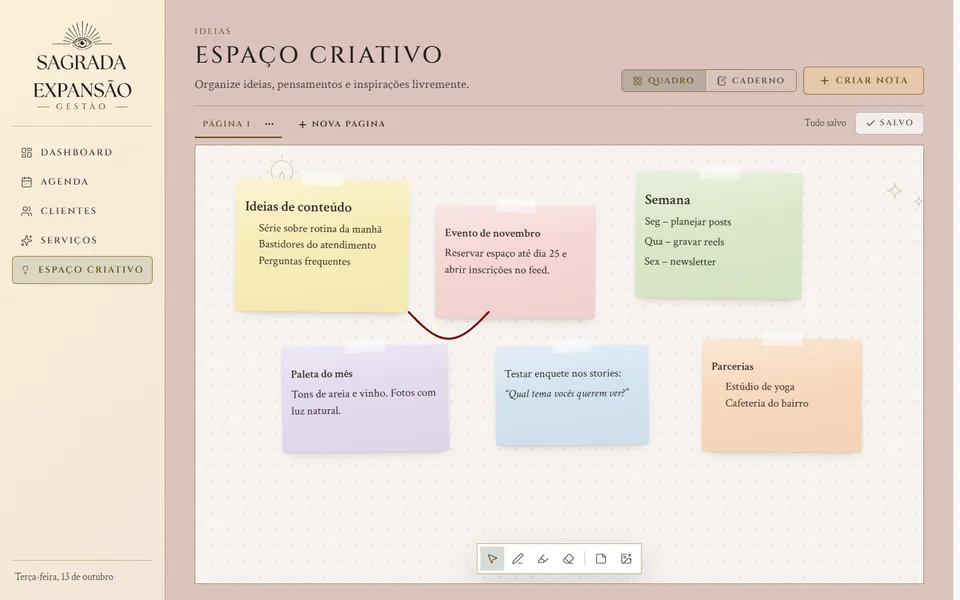Click the Sagrada Expansão logo
Image resolution: width=960 pixels, height=600 pixels.
click(82, 67)
